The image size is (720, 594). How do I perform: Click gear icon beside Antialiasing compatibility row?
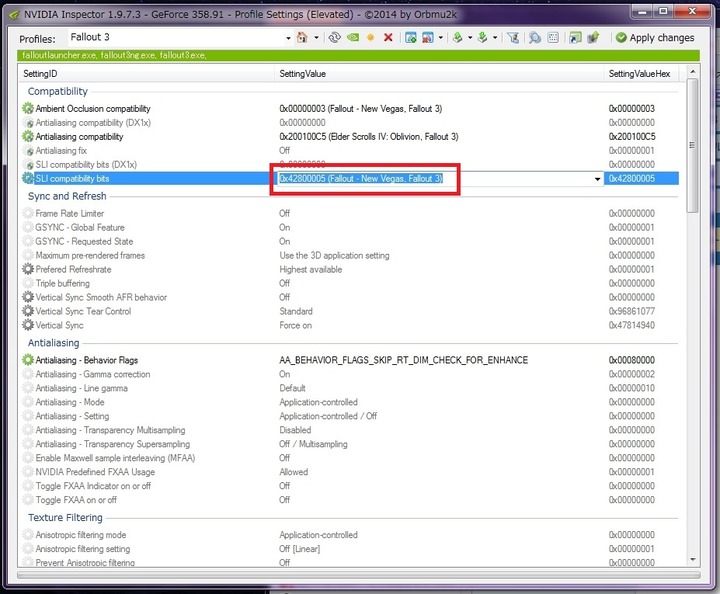coord(28,136)
